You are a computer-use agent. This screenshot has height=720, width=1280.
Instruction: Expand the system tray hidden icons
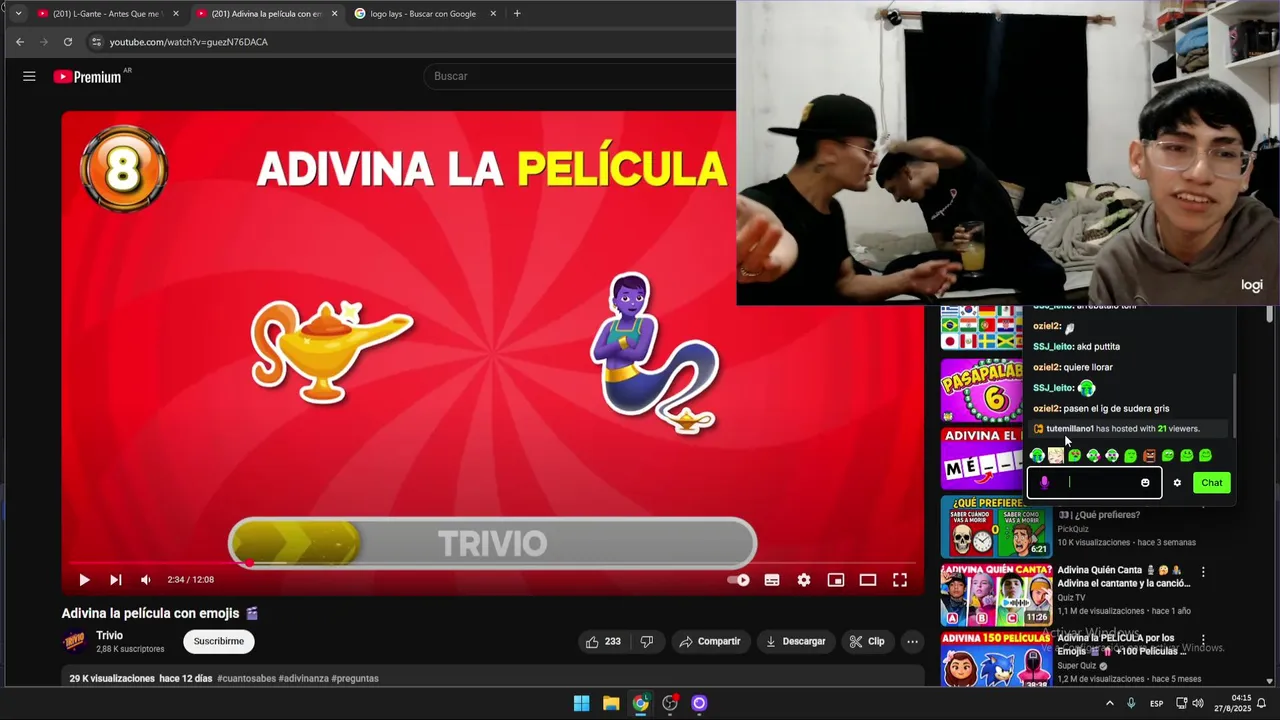(1109, 703)
